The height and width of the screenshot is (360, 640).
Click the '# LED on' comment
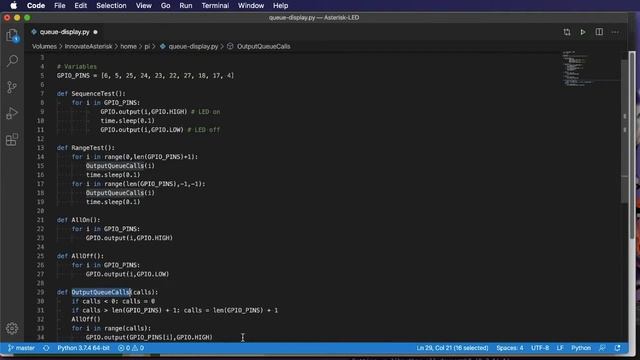coord(205,112)
